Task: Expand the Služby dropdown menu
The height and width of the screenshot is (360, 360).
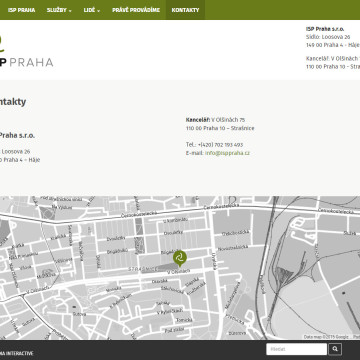Action: pos(59,10)
